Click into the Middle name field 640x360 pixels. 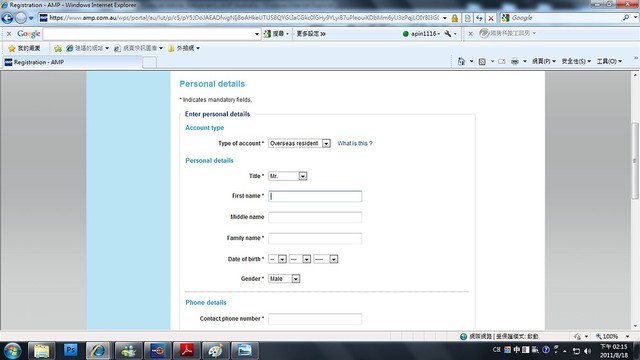315,217
